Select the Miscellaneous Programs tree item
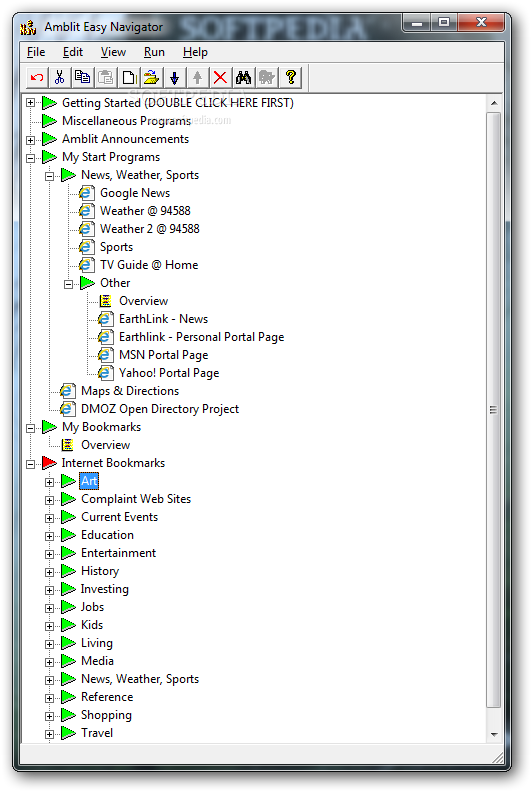 126,121
